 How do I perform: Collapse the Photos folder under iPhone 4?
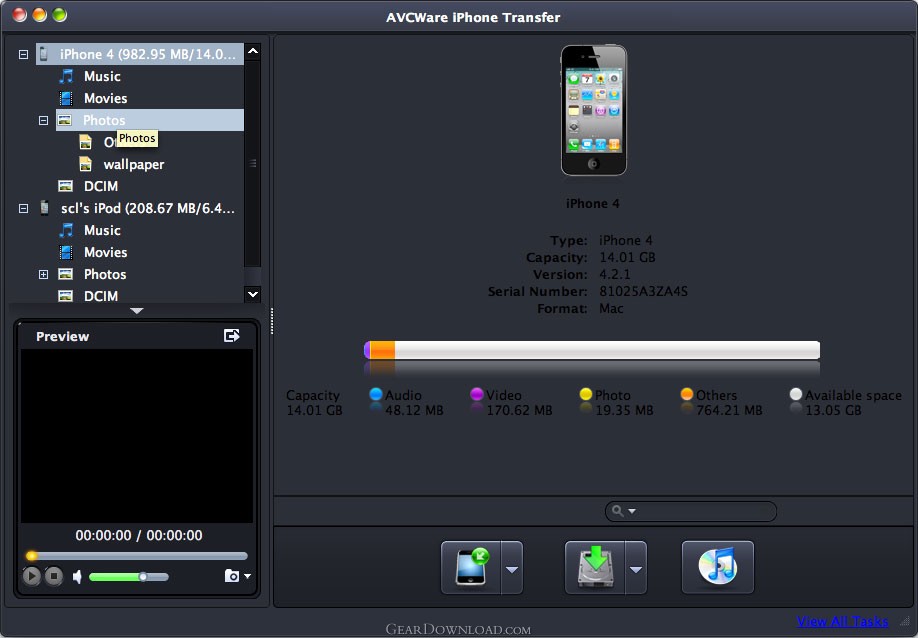(43, 121)
